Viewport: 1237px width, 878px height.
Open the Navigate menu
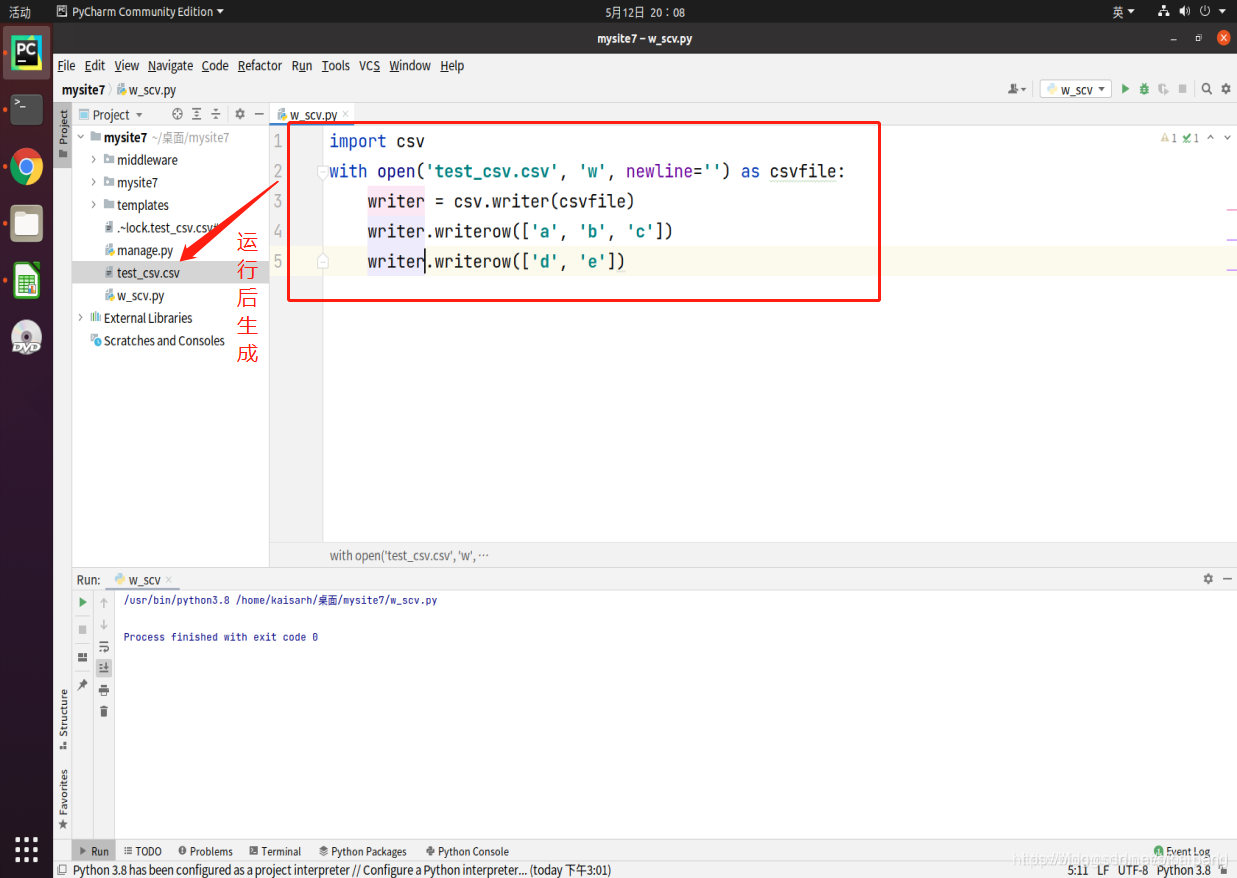pyautogui.click(x=170, y=65)
